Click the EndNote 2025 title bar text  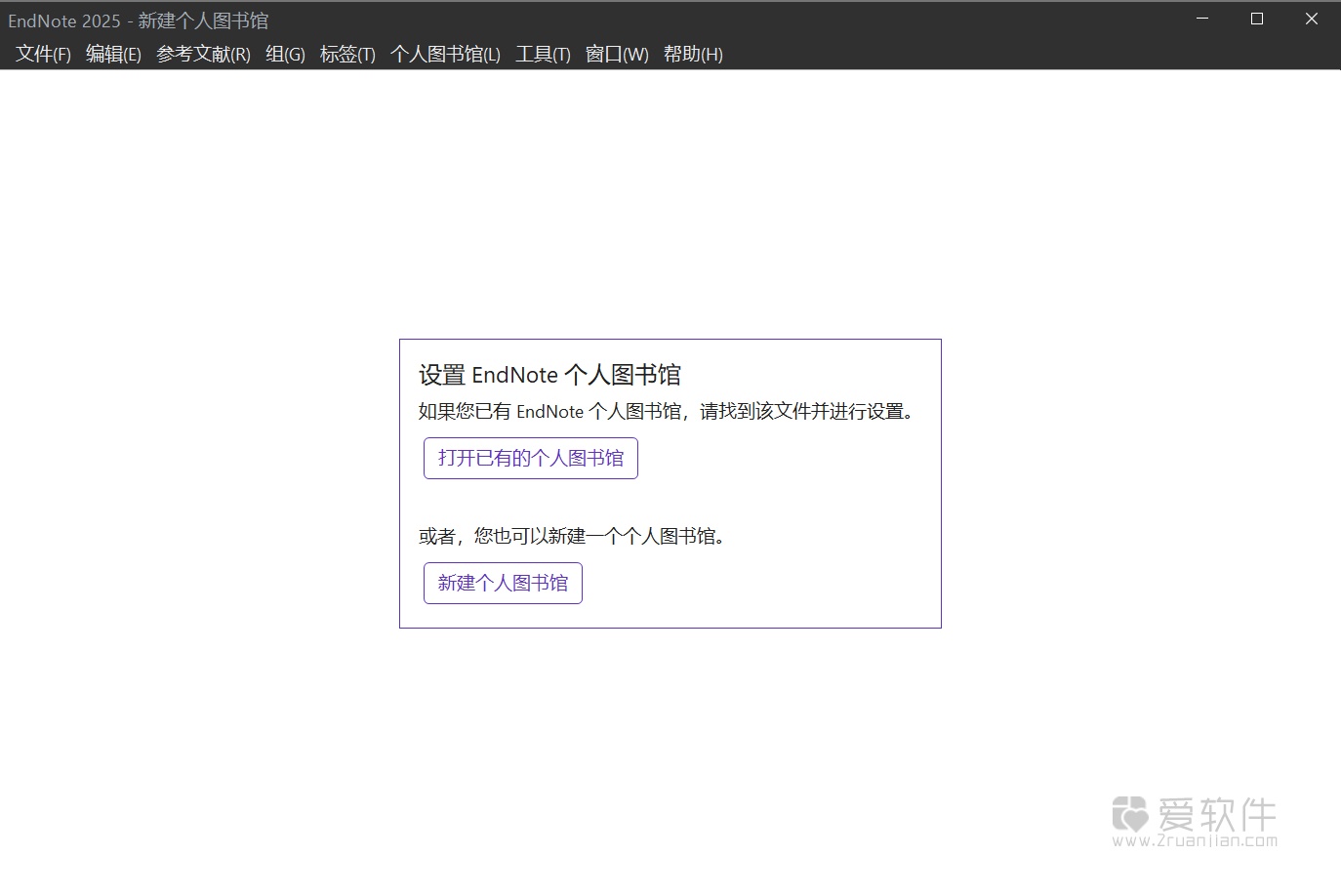pos(138,20)
